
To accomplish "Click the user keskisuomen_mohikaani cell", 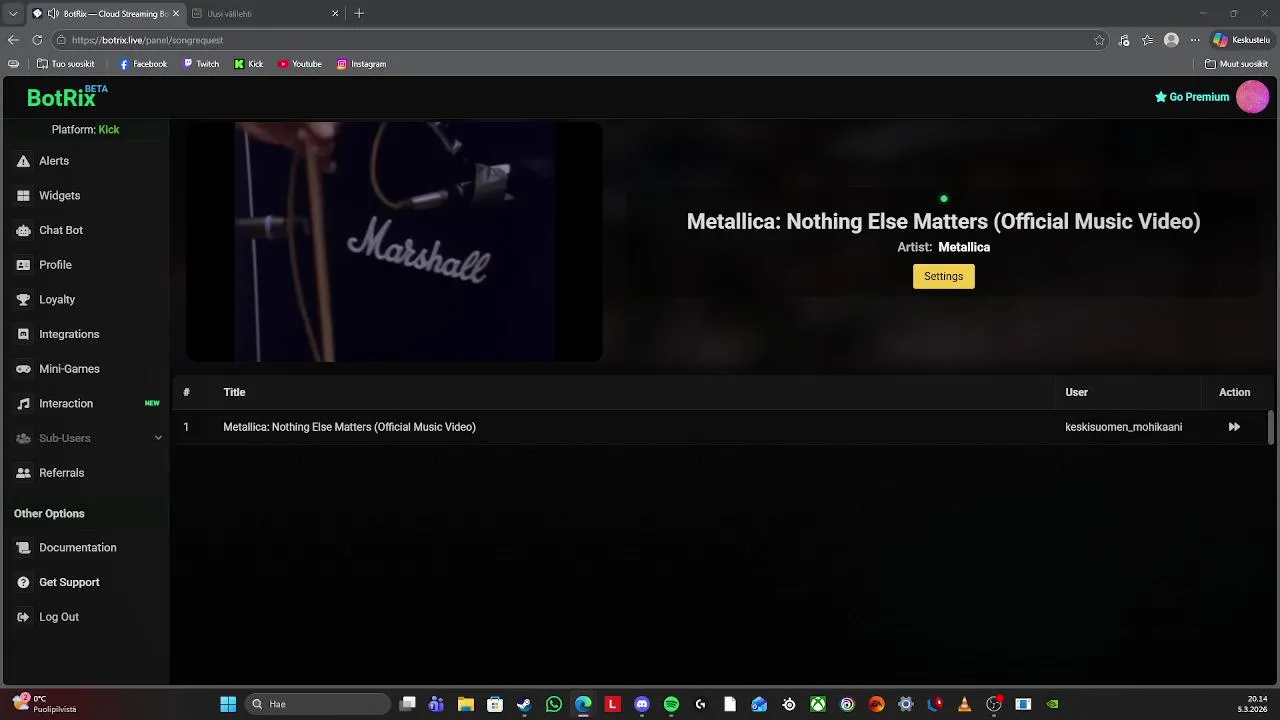I will point(1123,427).
